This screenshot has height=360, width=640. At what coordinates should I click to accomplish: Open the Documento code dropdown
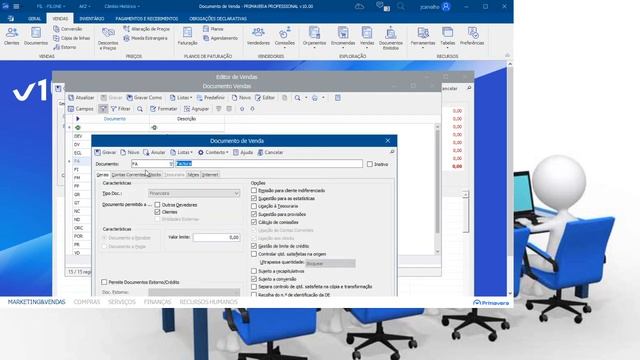(171, 164)
